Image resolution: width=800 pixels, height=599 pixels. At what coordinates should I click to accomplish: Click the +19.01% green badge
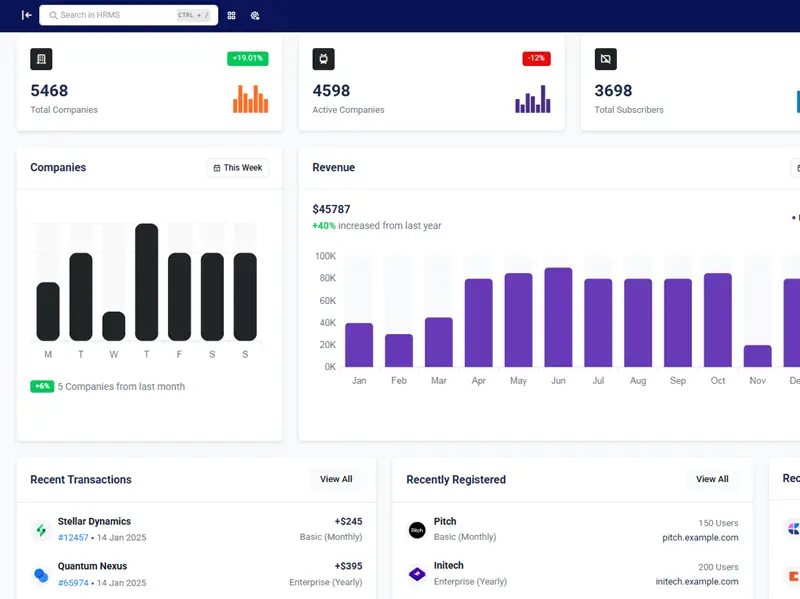click(x=247, y=58)
